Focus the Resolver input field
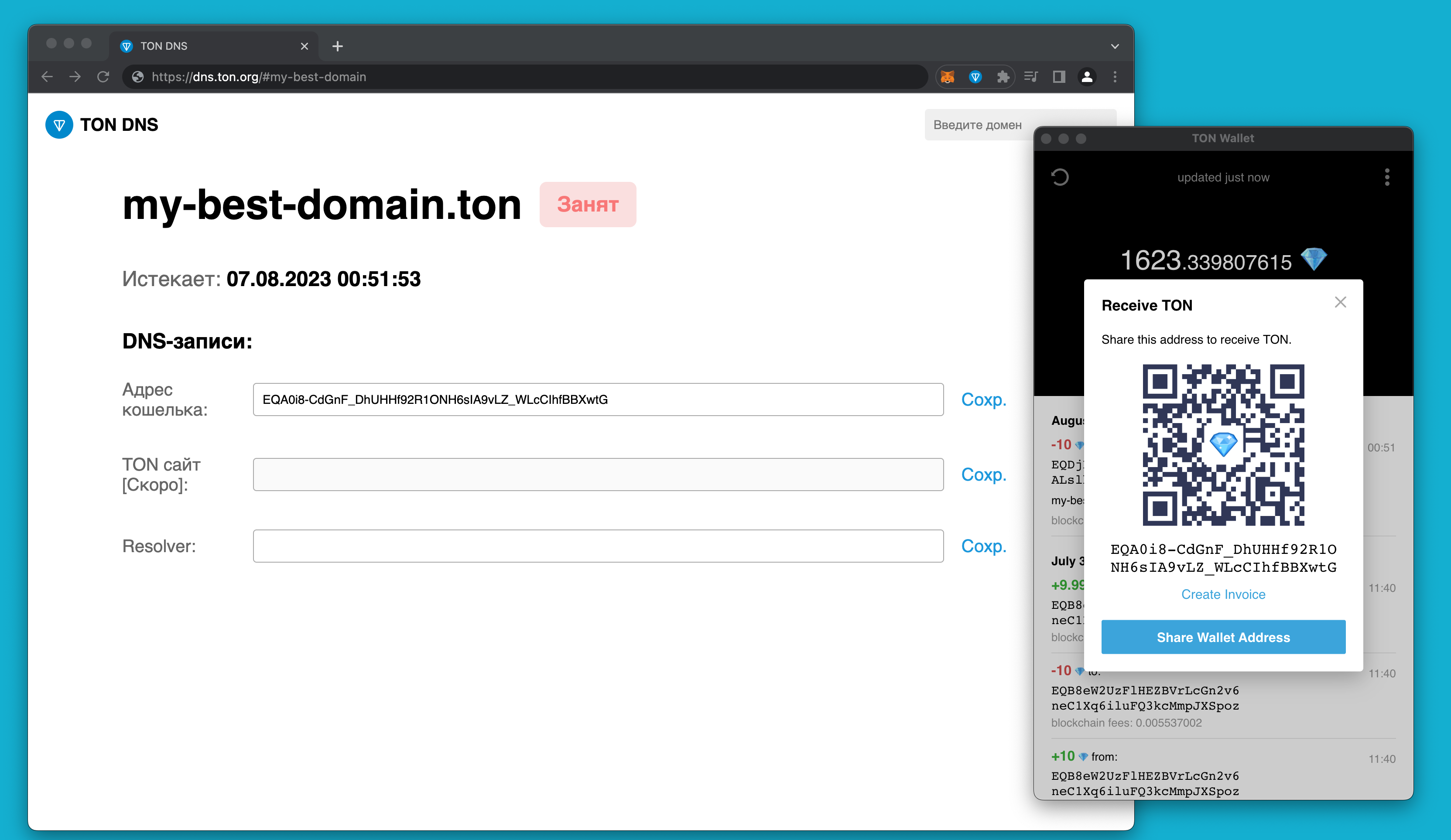 point(598,546)
